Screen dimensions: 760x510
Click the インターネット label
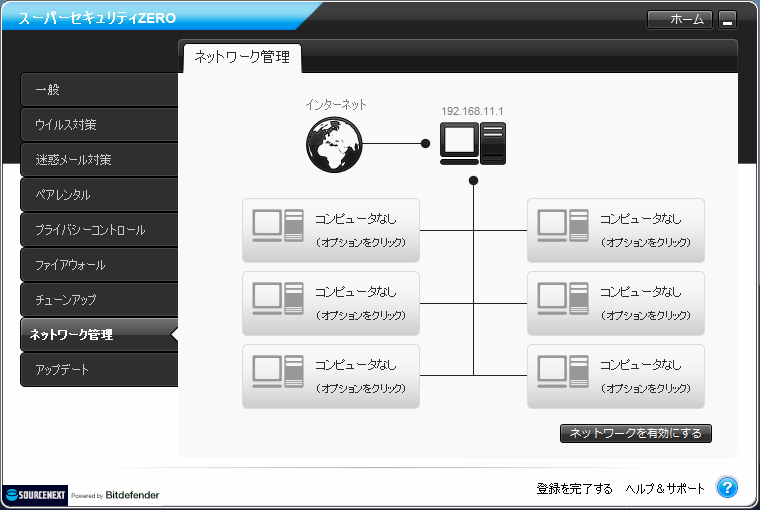point(336,105)
